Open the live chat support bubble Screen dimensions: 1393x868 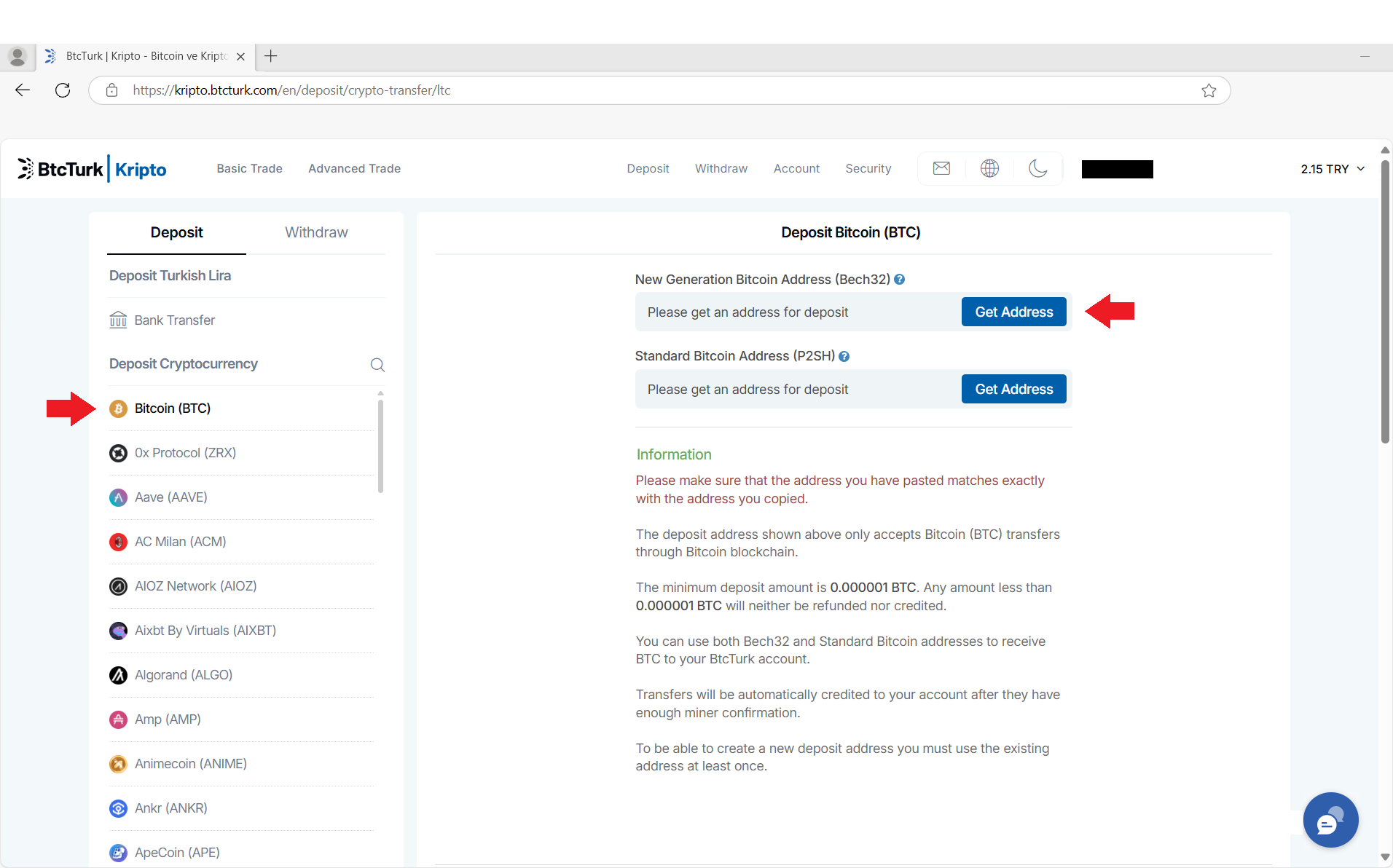click(x=1330, y=820)
